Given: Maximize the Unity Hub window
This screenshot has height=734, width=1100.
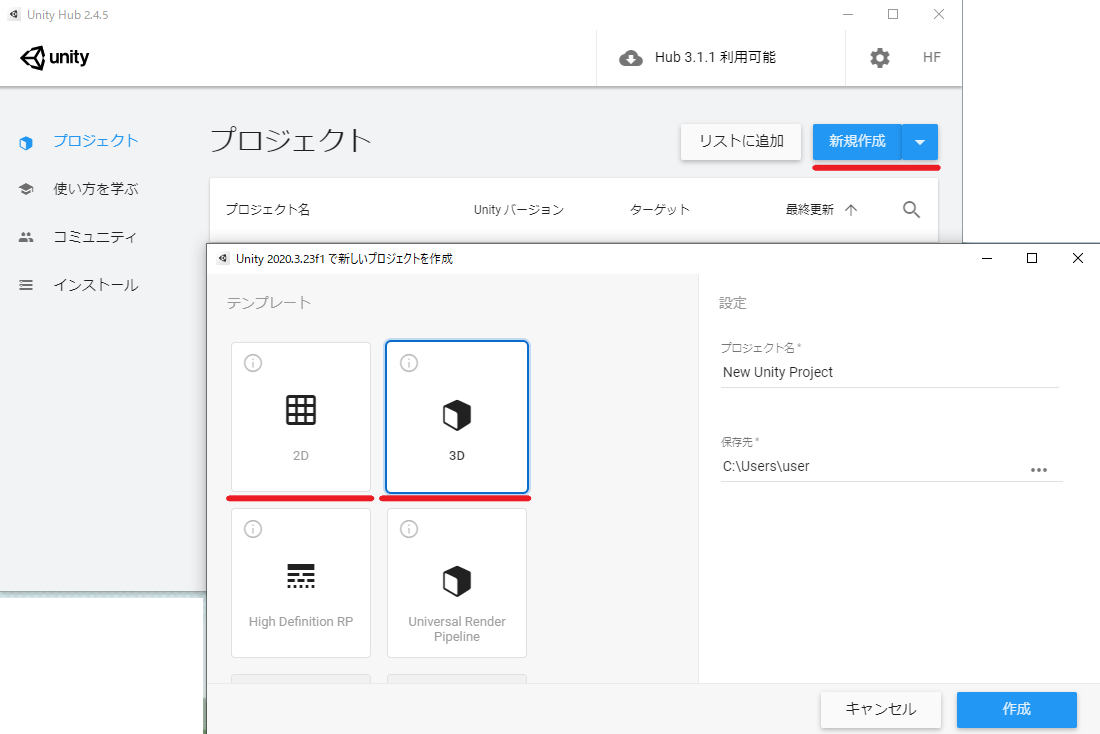Looking at the screenshot, I should [x=893, y=14].
